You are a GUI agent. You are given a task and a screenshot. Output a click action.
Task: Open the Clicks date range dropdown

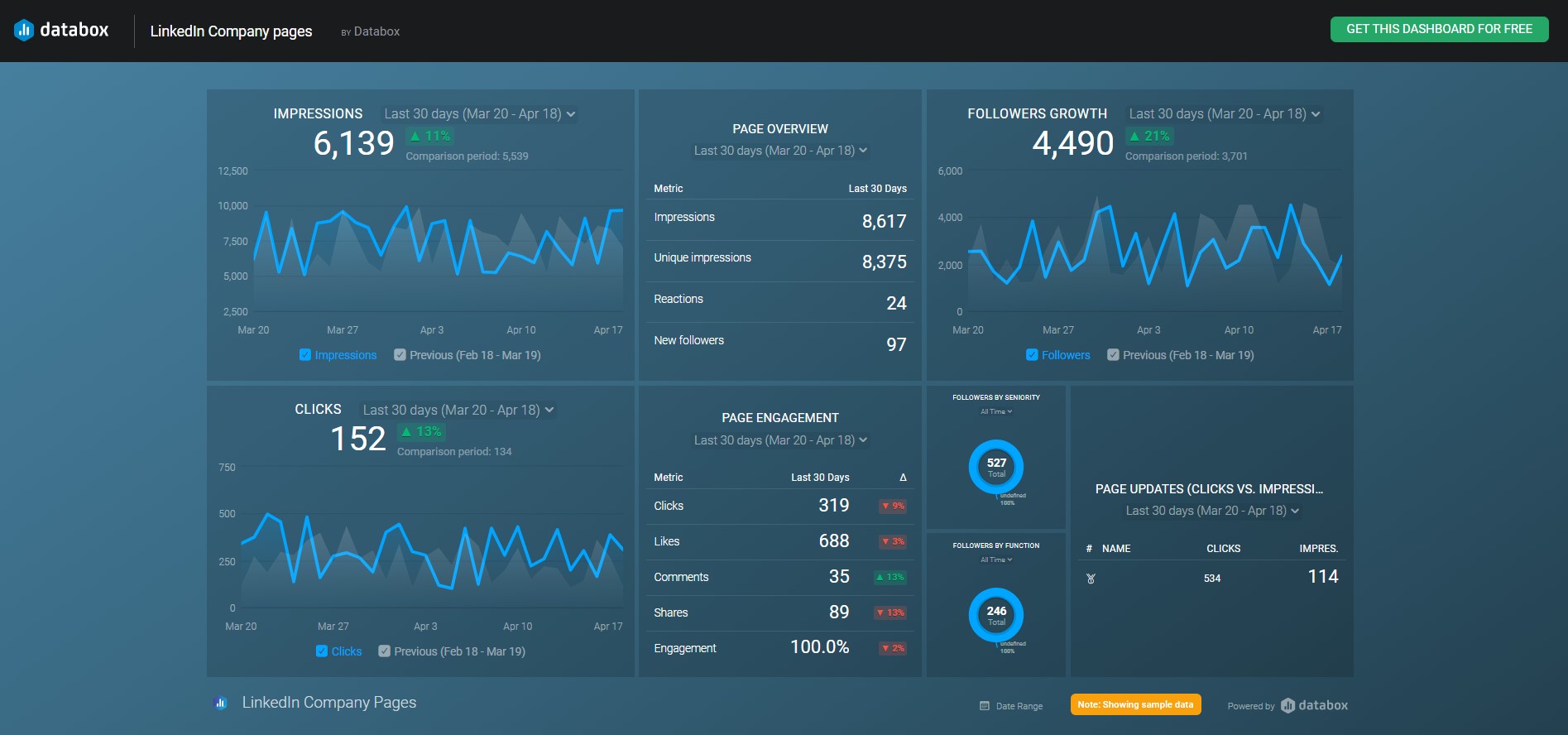pyautogui.click(x=458, y=410)
